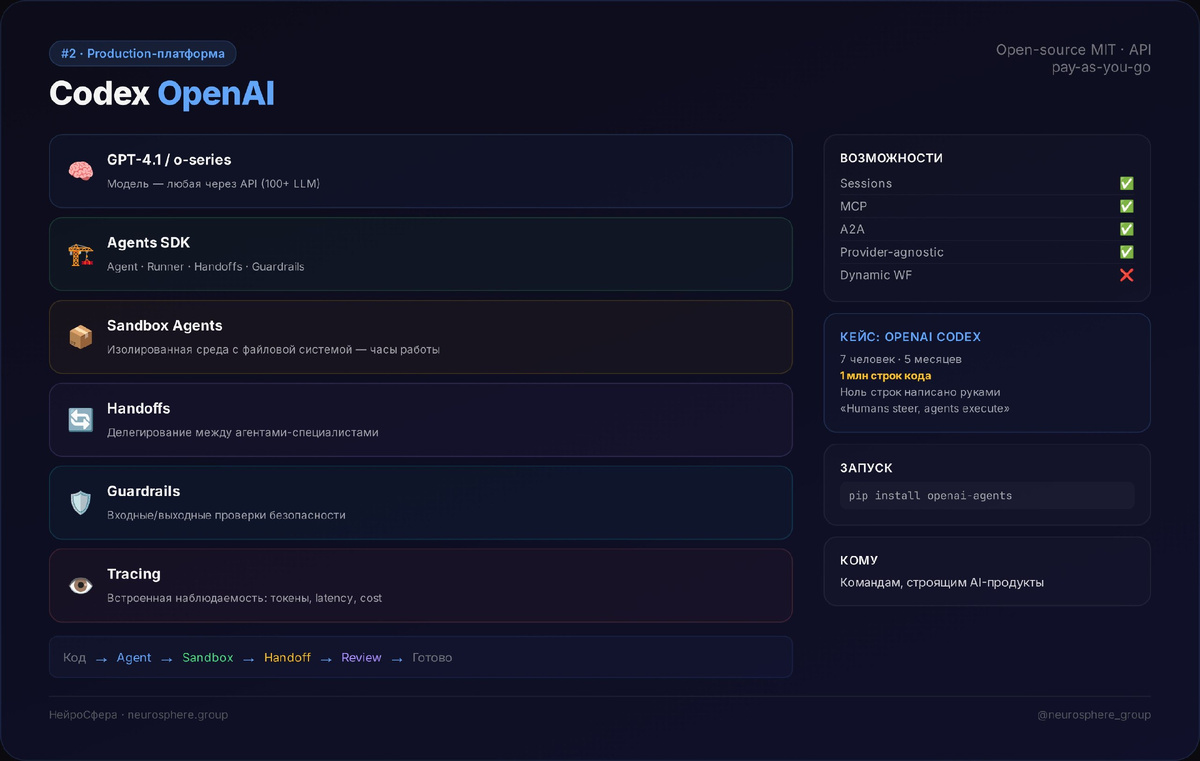Screen dimensions: 1200x761
Task: Select the Handoffs card heading
Action: 139,409
